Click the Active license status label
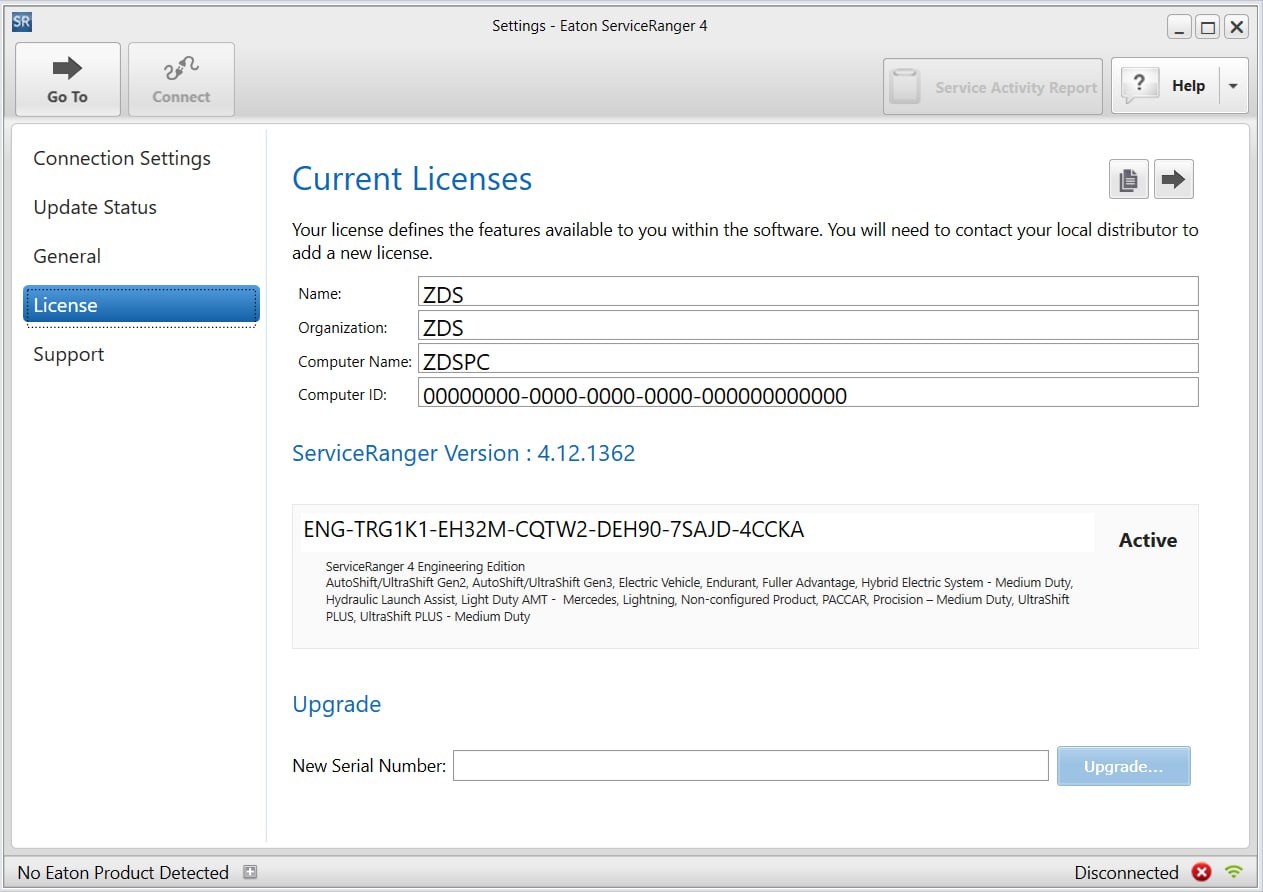Image resolution: width=1263 pixels, height=892 pixels. (x=1148, y=540)
